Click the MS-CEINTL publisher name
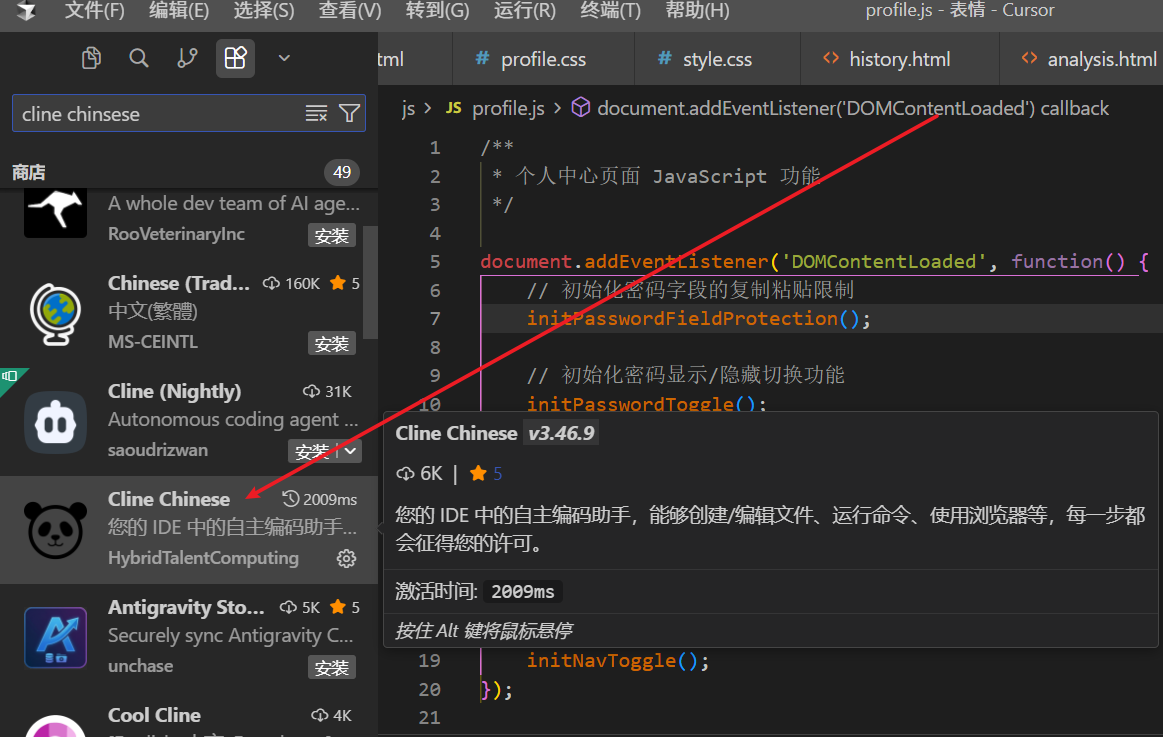 (x=153, y=342)
